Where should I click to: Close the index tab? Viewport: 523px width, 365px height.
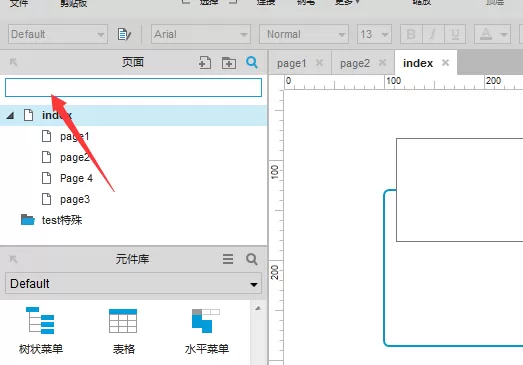(x=445, y=62)
